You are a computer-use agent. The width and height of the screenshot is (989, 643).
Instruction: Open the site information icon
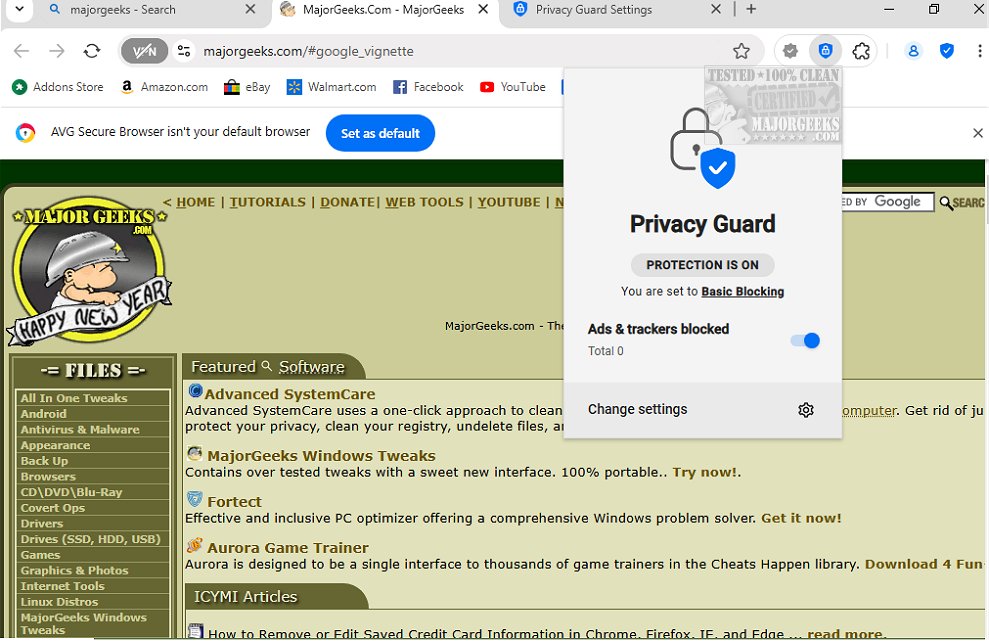(184, 51)
